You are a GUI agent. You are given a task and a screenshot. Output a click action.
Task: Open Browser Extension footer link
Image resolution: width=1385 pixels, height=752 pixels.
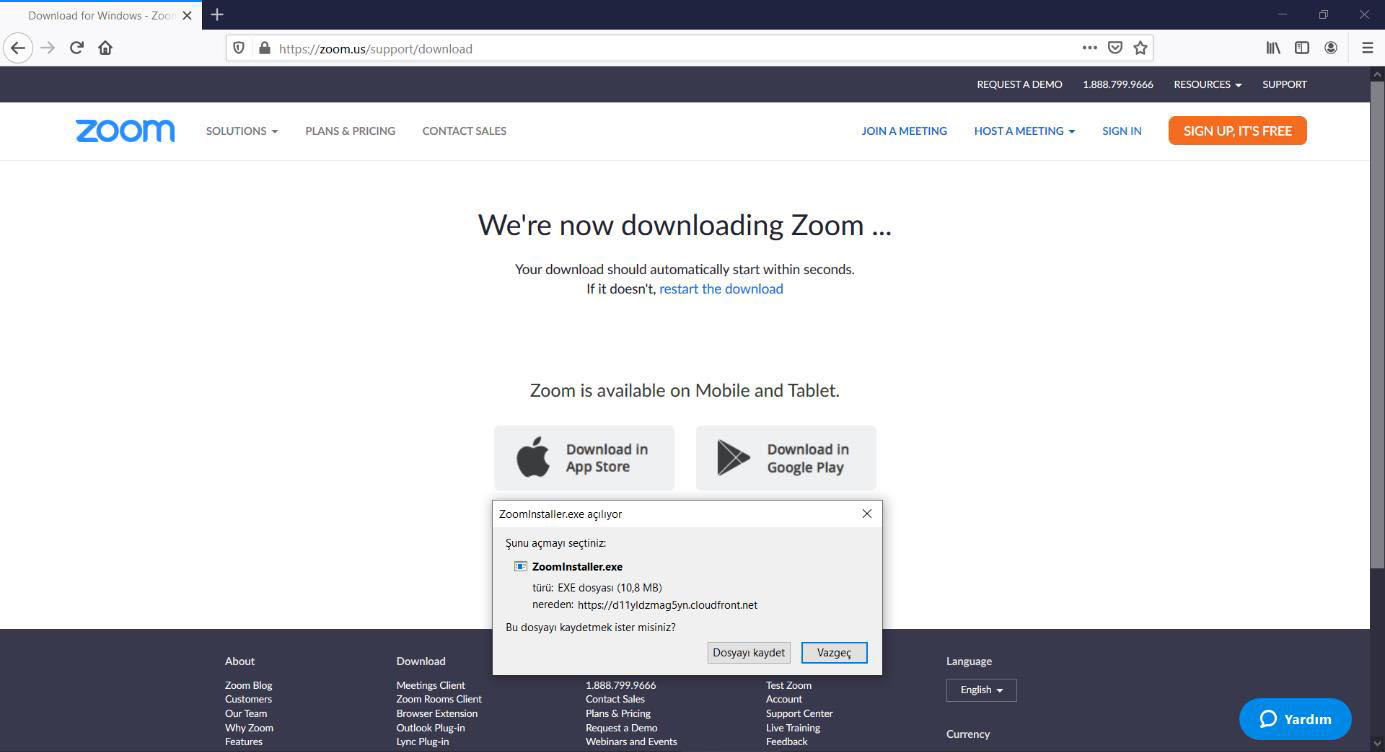[437, 713]
